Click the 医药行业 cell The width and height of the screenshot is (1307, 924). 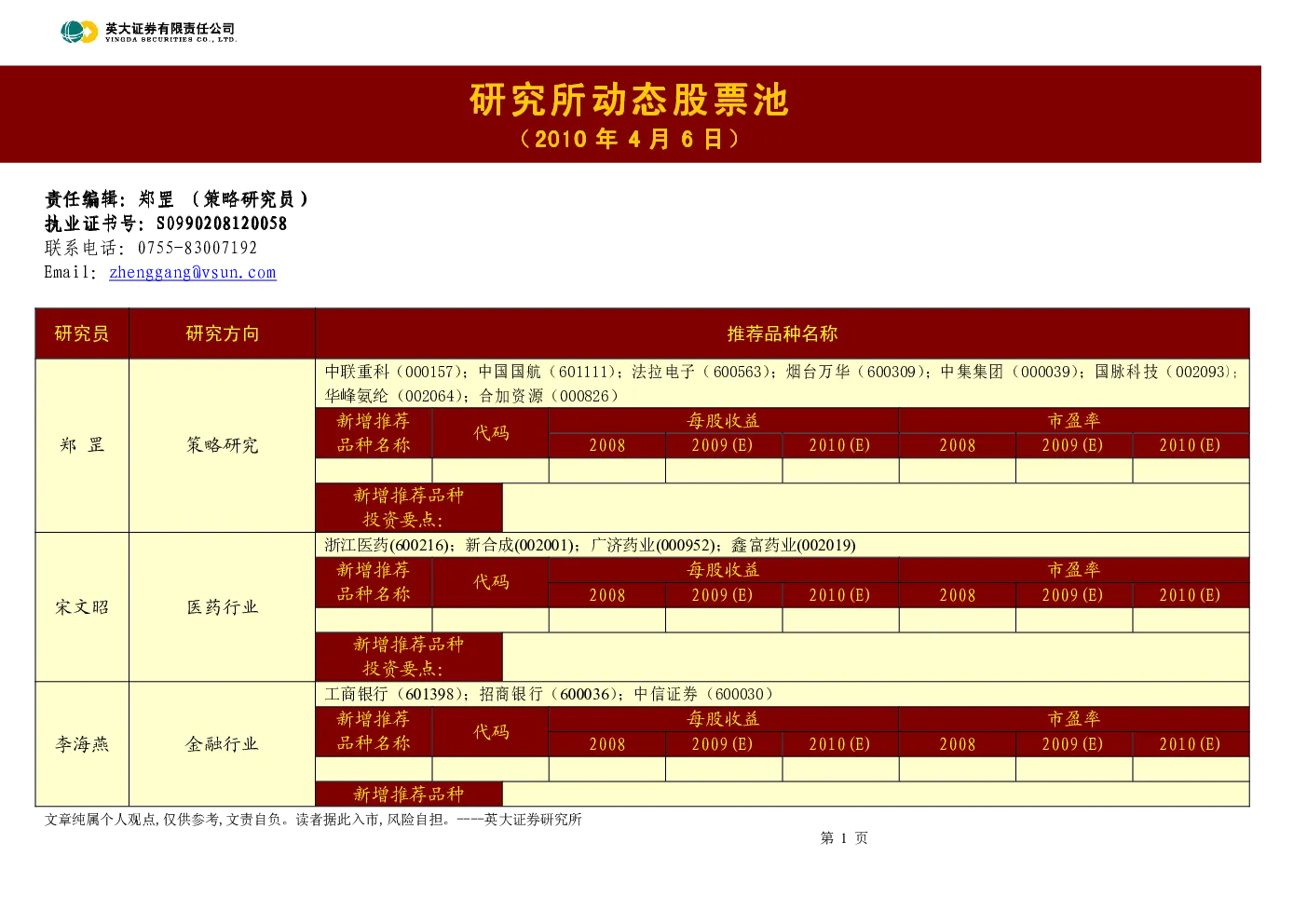(222, 607)
